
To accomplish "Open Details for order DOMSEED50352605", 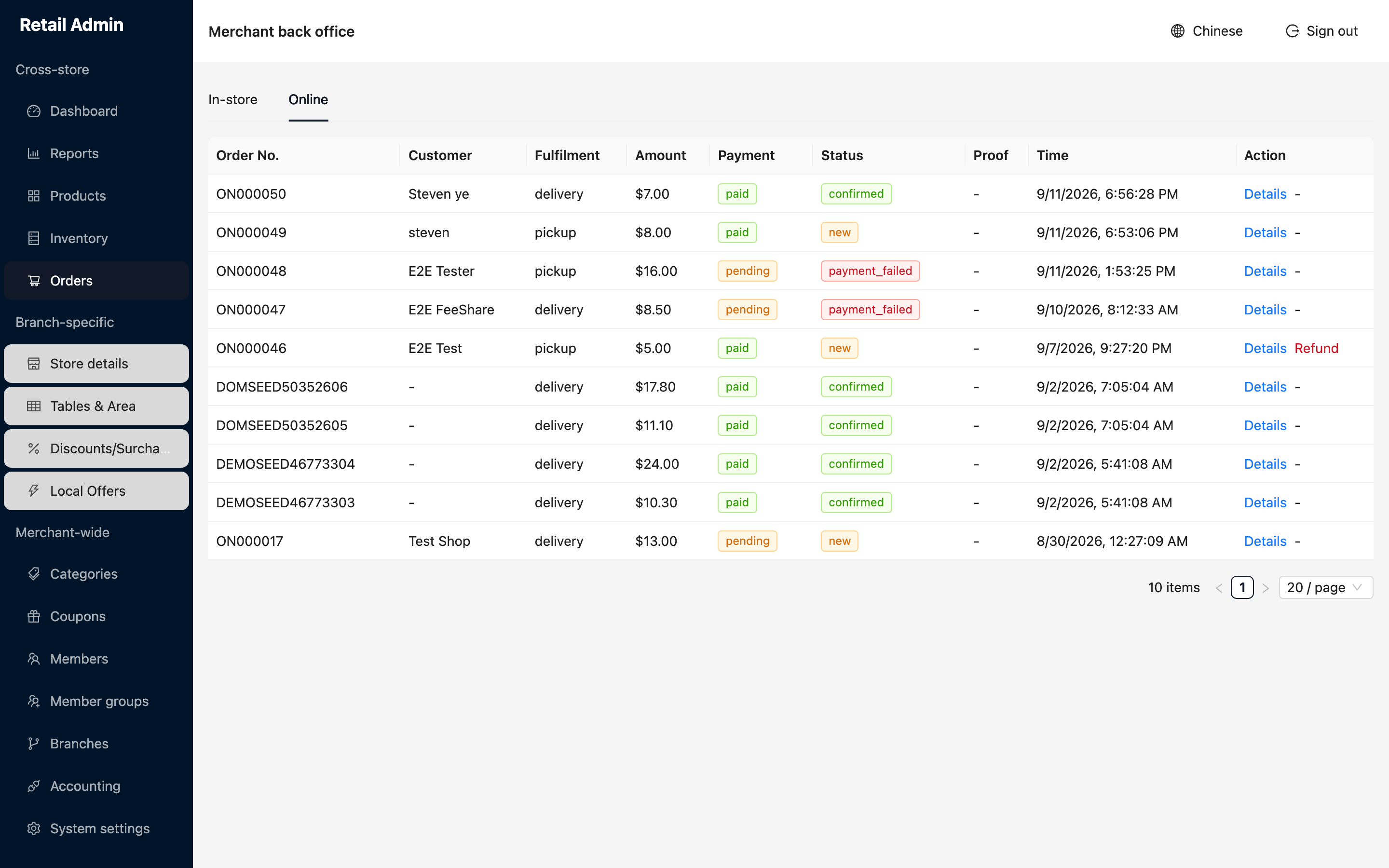I will [1265, 425].
